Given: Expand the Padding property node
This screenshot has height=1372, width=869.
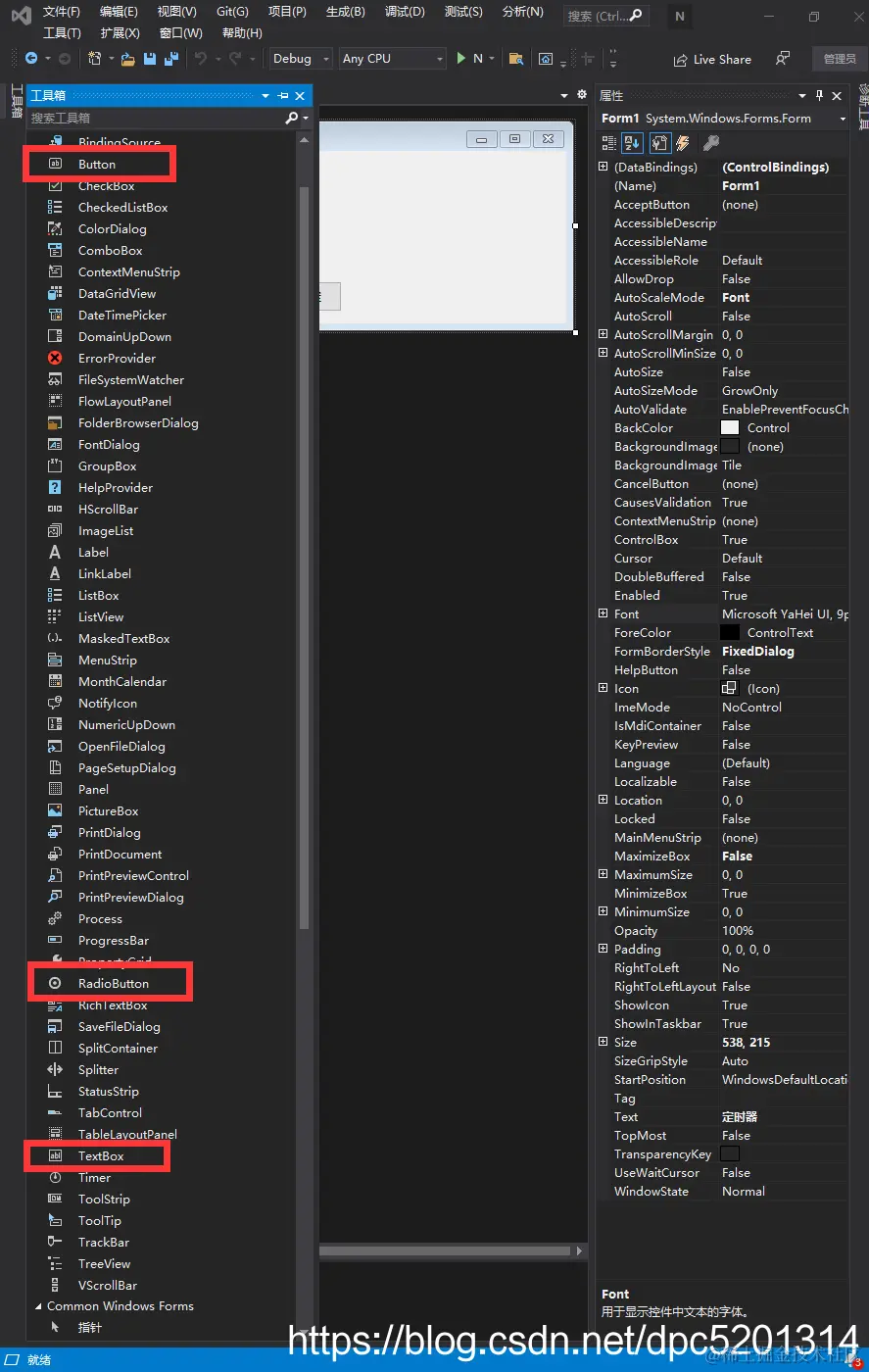Looking at the screenshot, I should (603, 950).
